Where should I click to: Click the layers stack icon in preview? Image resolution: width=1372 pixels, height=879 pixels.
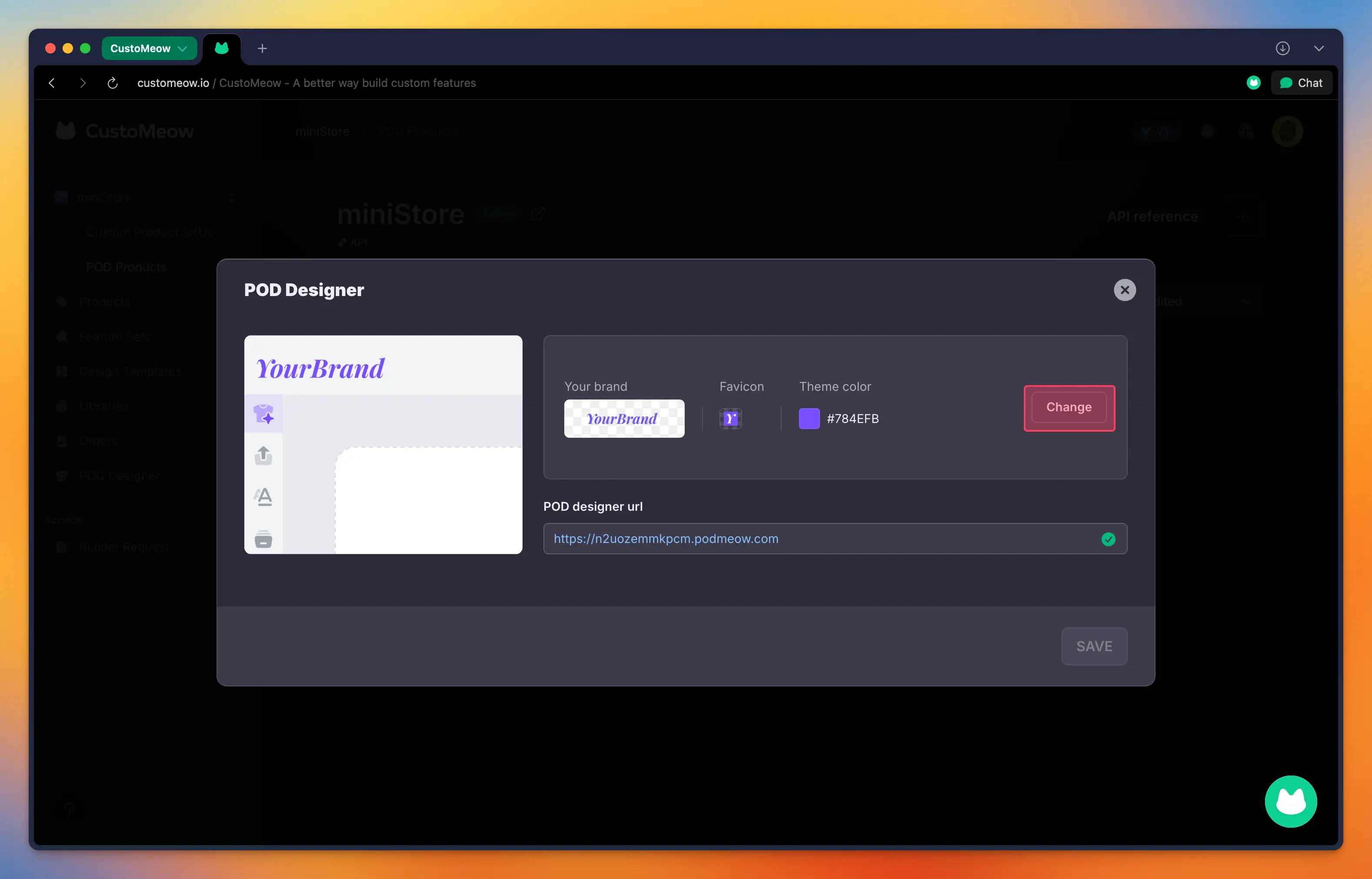pos(263,539)
